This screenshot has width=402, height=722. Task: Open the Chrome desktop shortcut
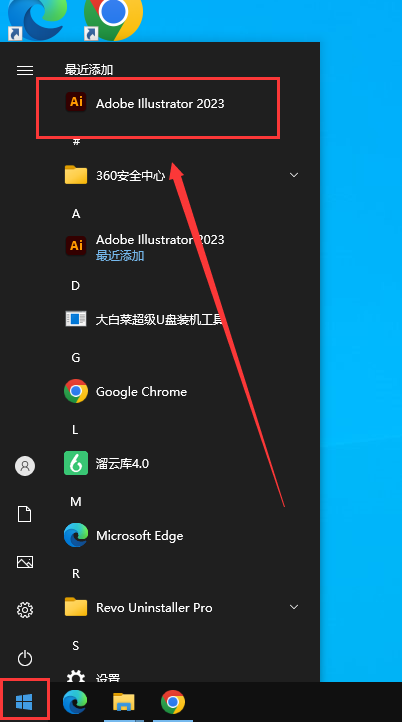(x=113, y=19)
